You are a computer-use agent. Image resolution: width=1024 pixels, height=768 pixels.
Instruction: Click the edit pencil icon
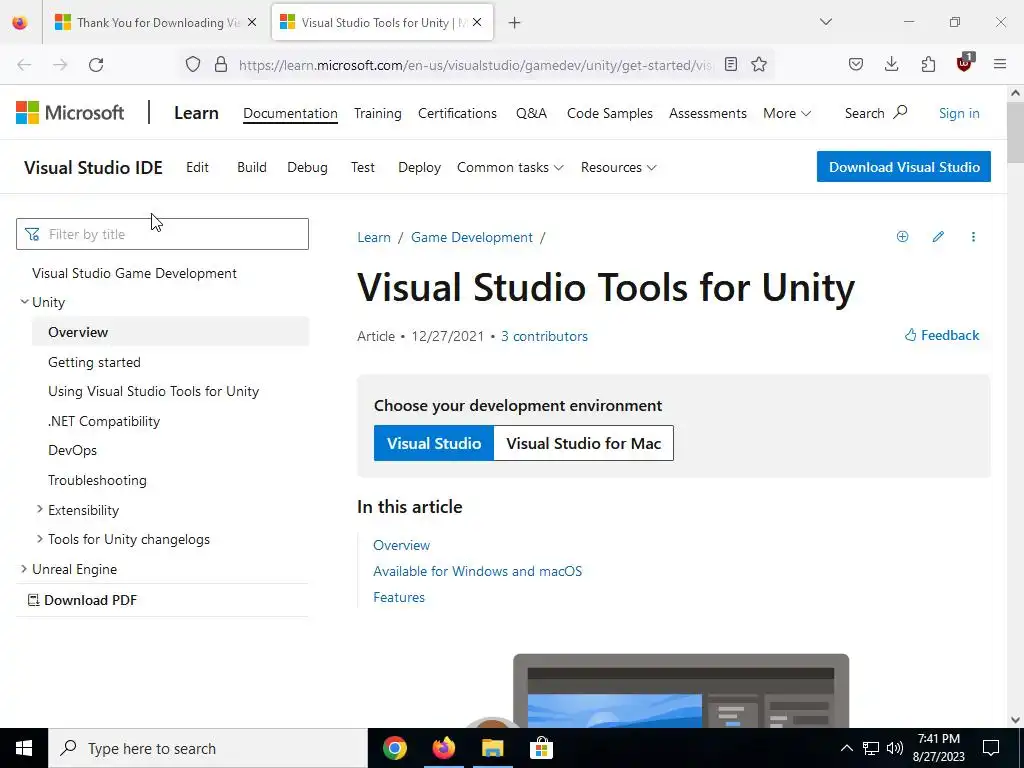[938, 236]
